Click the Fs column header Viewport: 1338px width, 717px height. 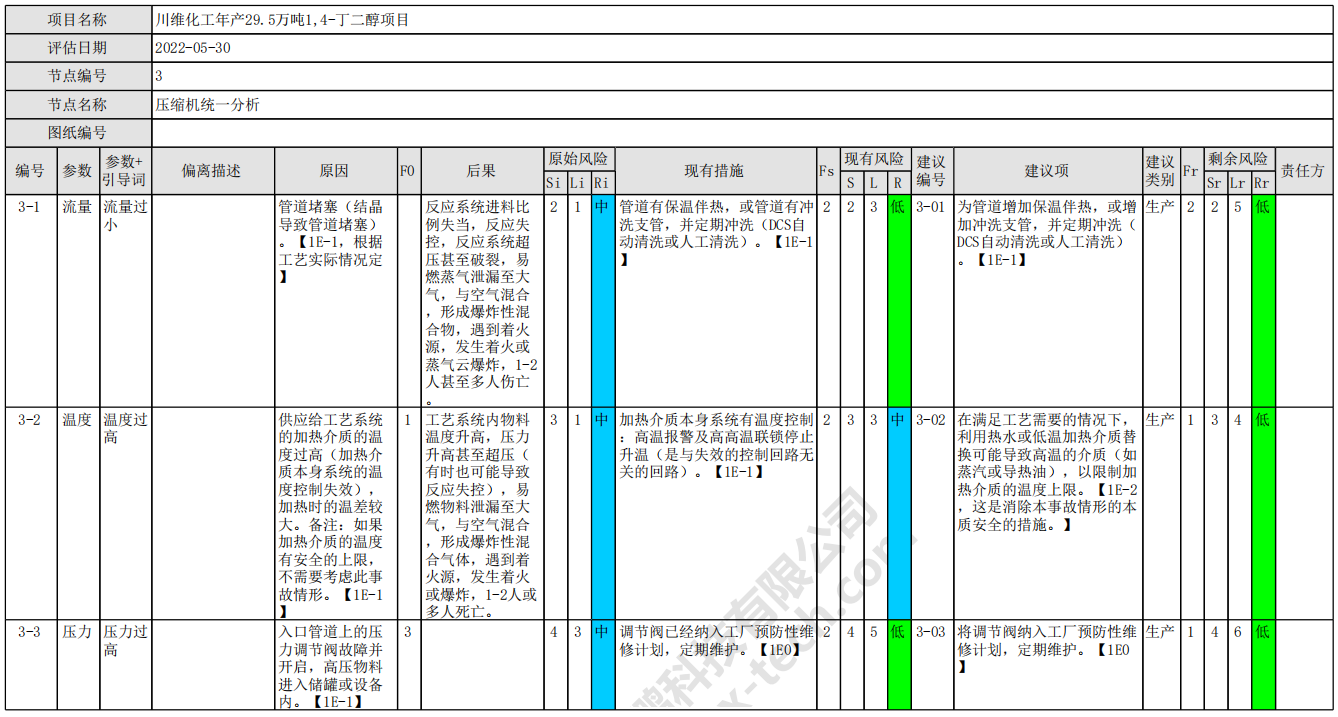pos(826,171)
